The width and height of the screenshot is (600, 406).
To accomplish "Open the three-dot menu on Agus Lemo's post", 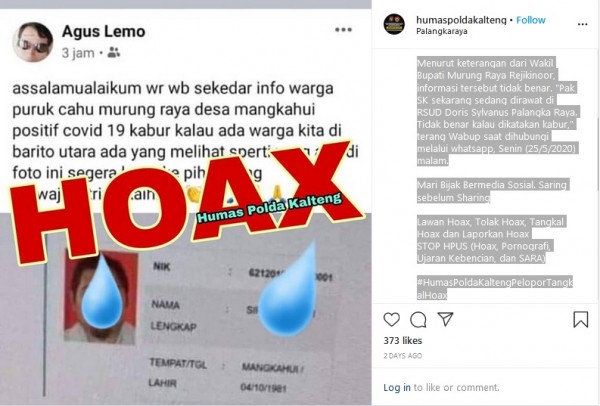I will 343,30.
